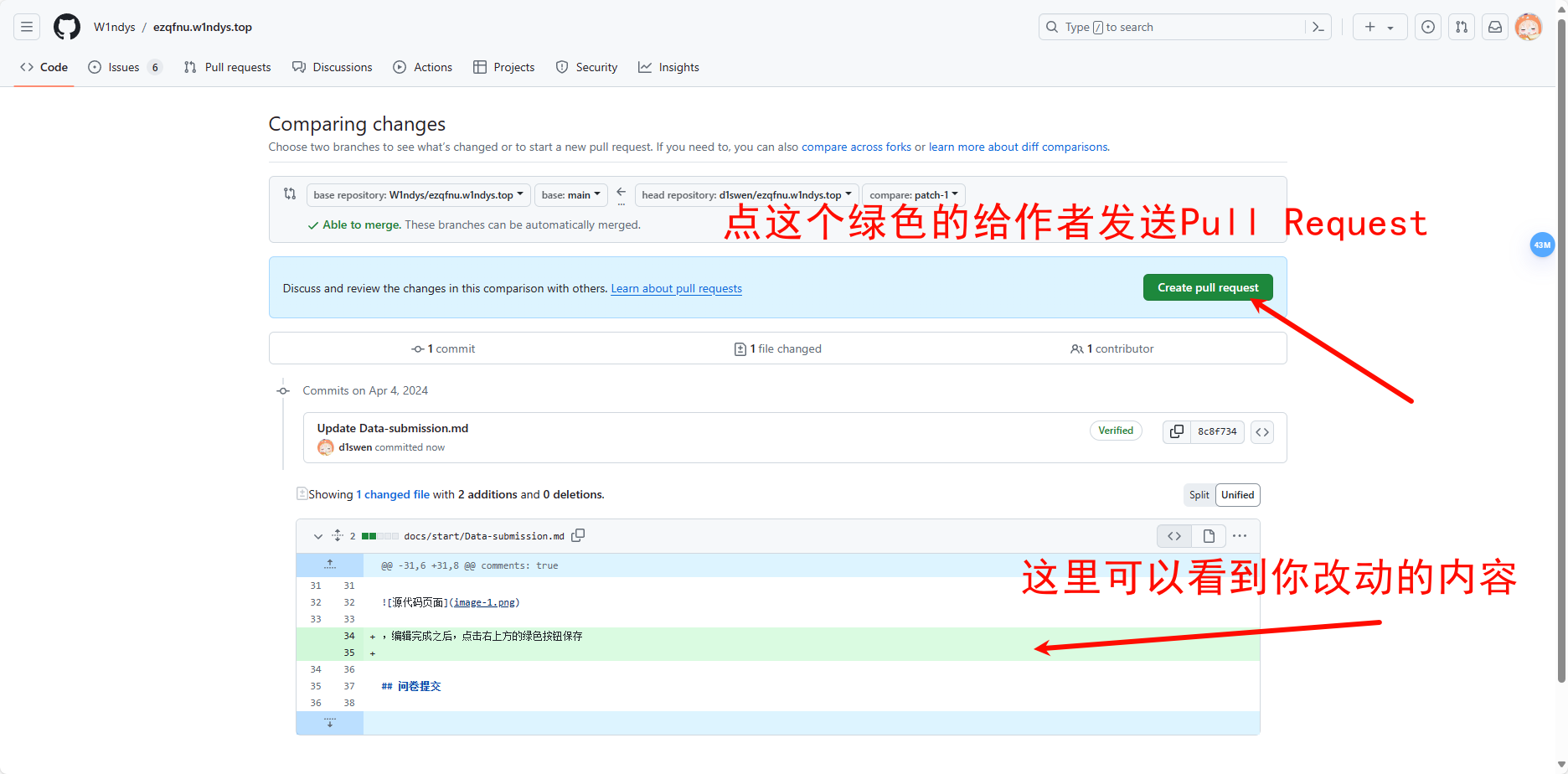
Task: Browse repository at commit 8c8f734
Action: point(1262,431)
